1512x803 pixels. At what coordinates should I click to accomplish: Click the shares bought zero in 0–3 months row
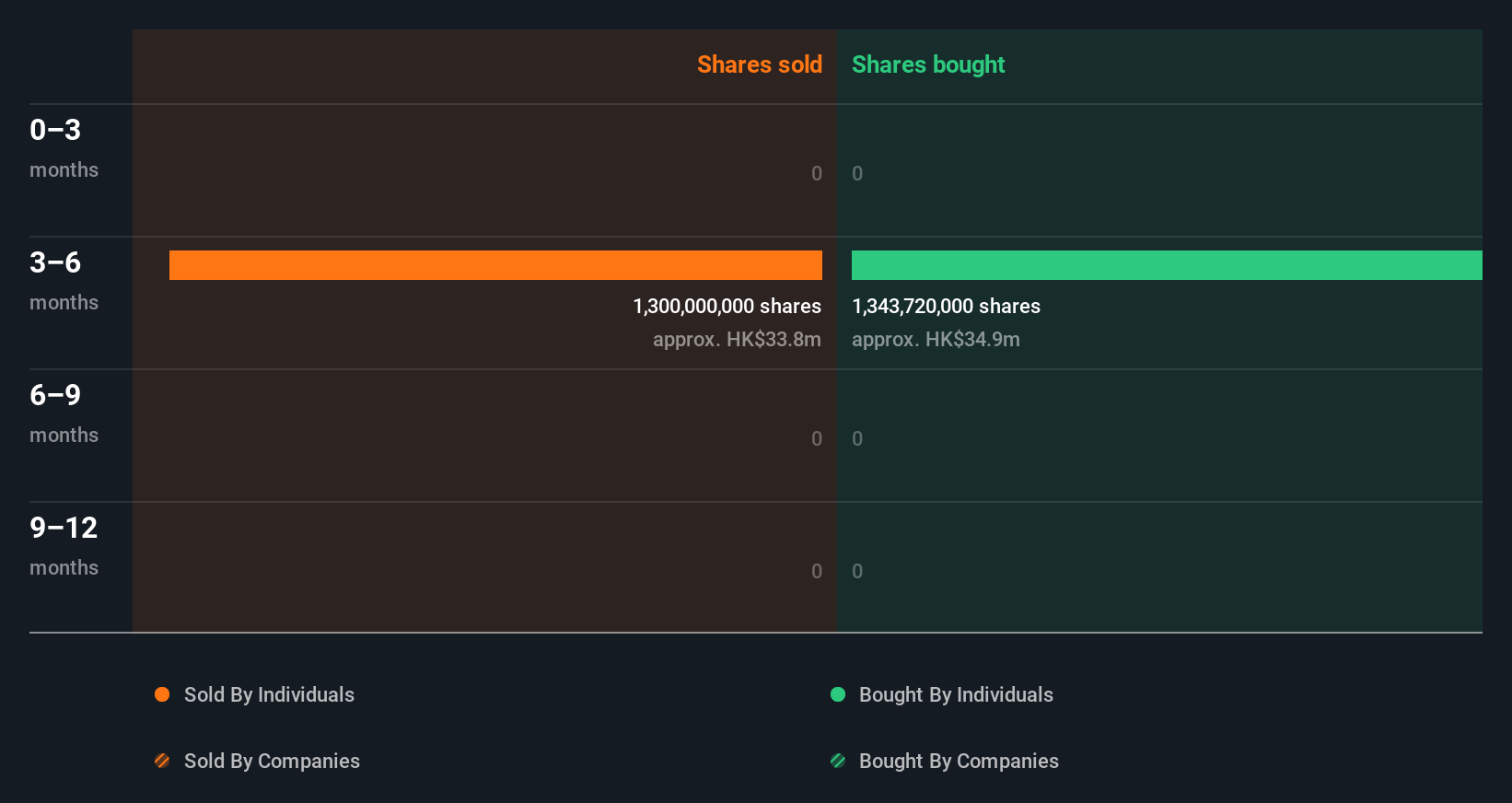857,173
